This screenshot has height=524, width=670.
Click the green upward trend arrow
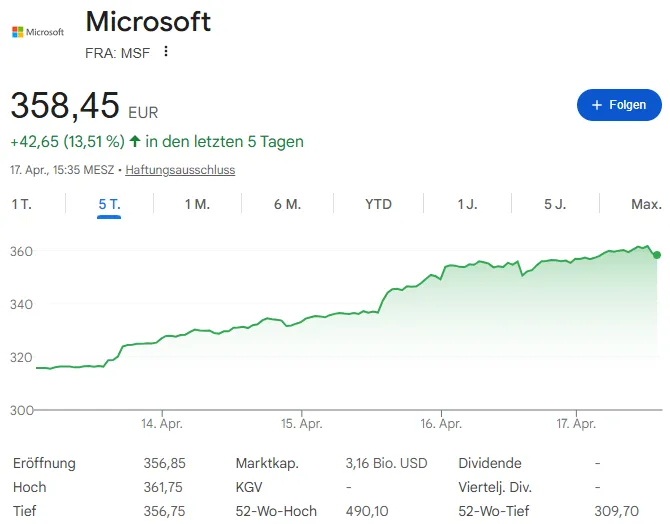pos(135,141)
